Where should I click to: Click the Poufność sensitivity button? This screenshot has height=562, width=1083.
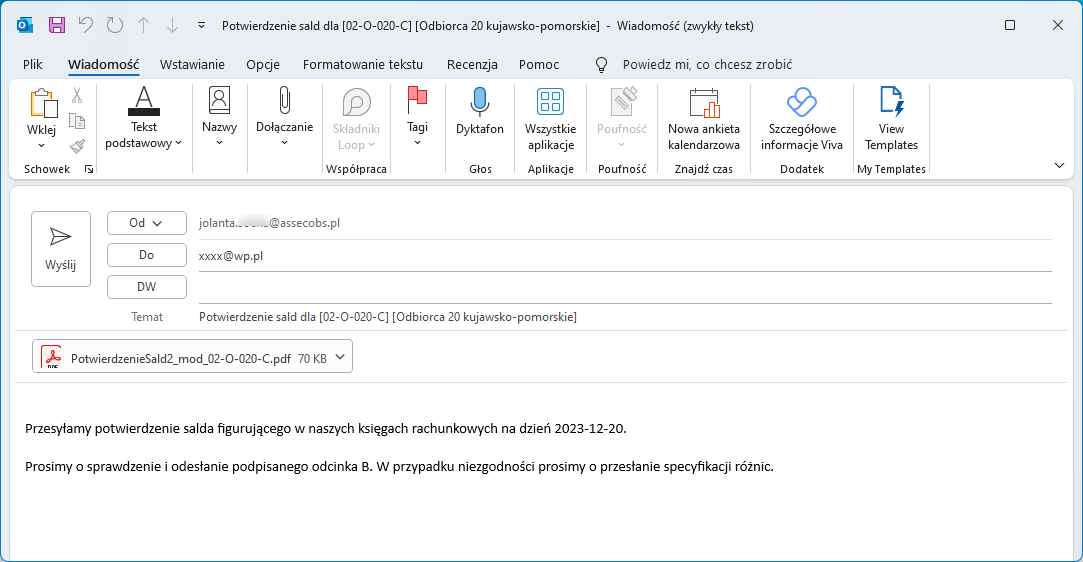(x=622, y=118)
